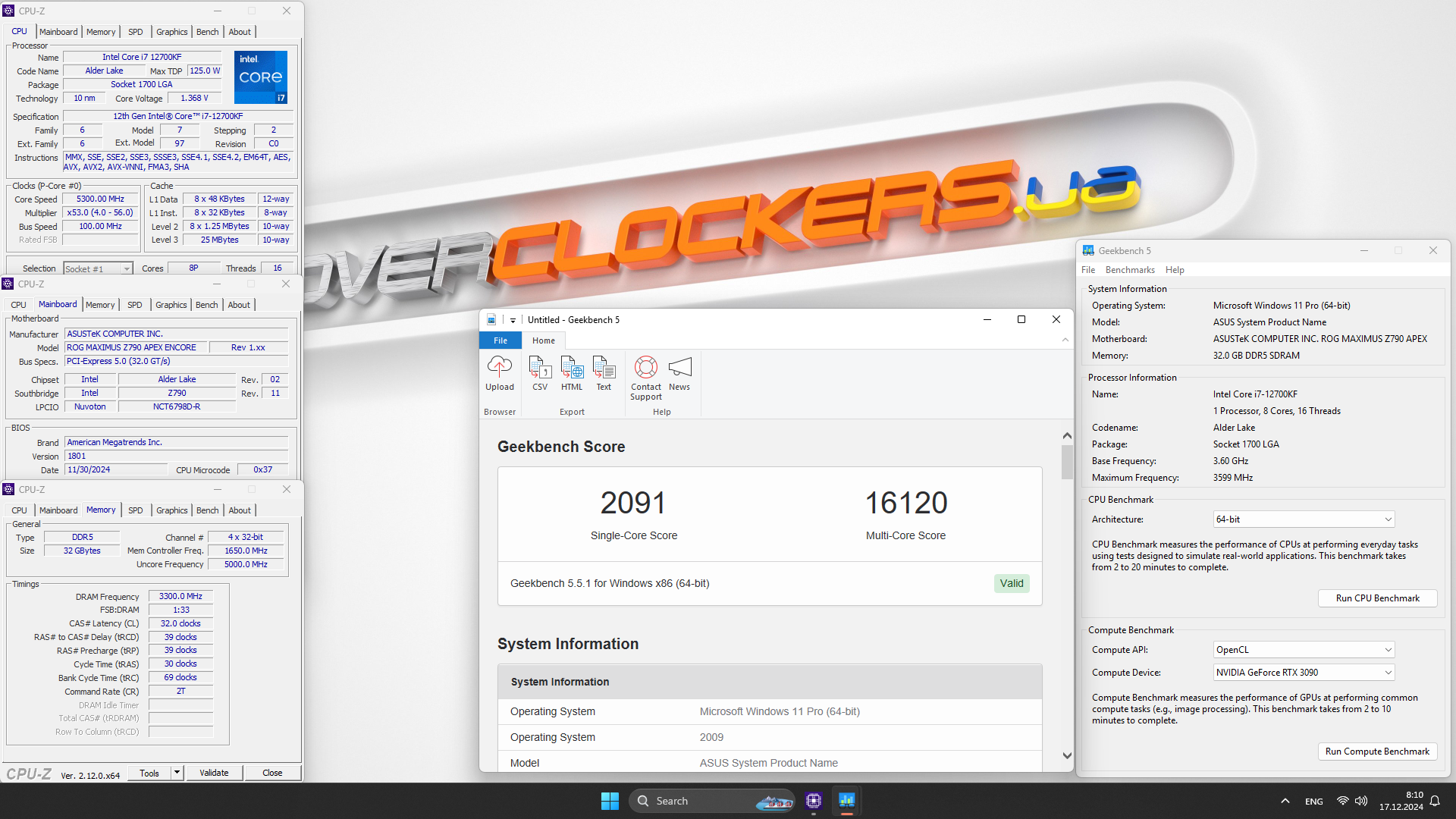The width and height of the screenshot is (1456, 819).
Task: Open volume control in system tray
Action: pyautogui.click(x=1361, y=801)
